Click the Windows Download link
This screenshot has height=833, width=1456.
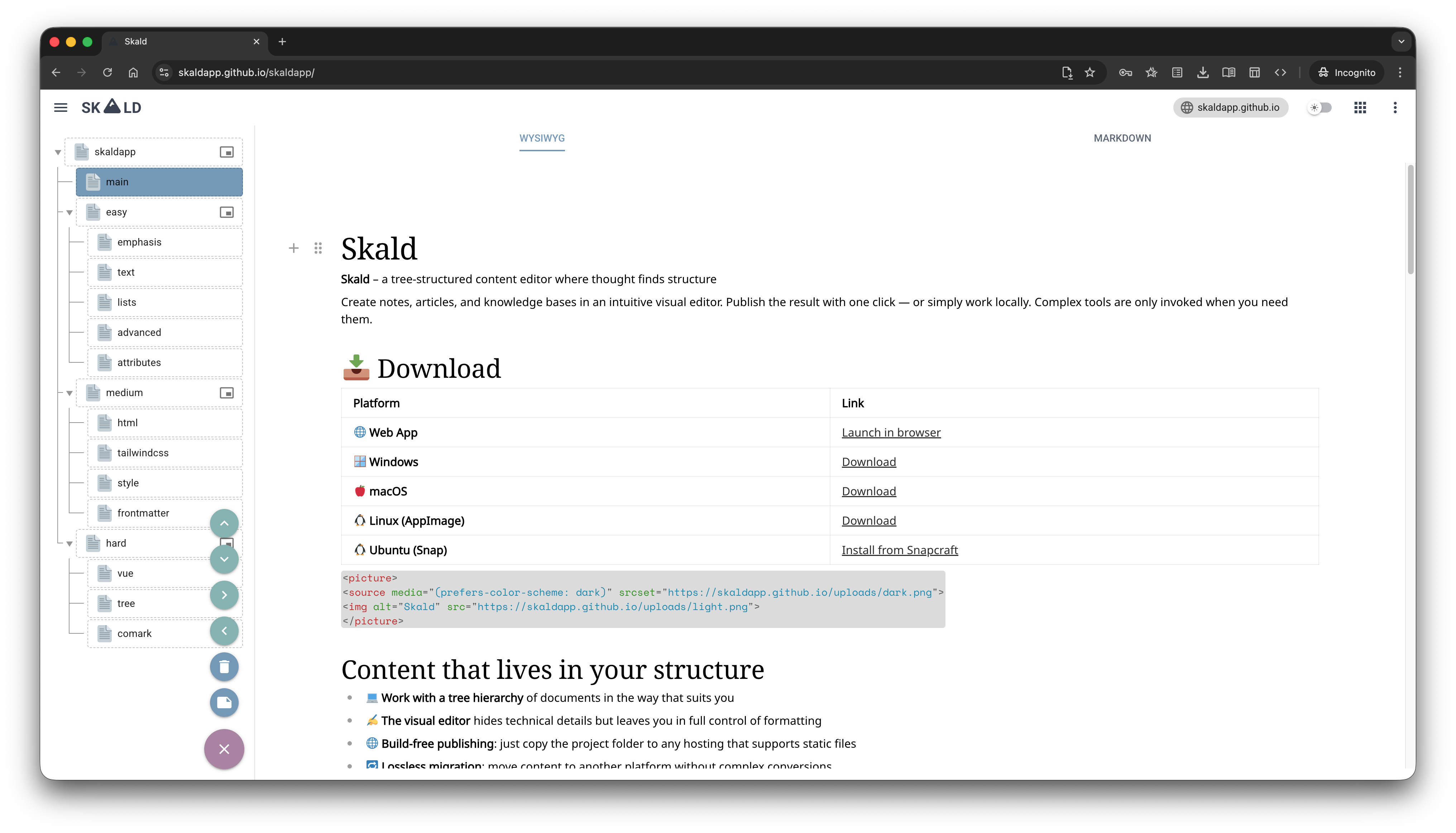coord(869,462)
